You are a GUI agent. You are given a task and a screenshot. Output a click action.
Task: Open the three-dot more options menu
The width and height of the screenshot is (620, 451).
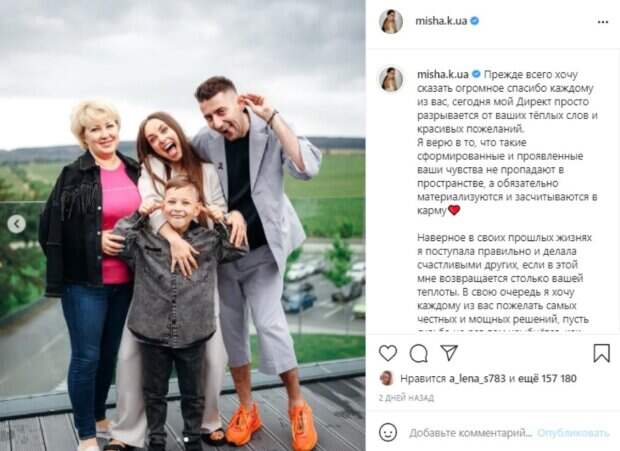click(x=603, y=22)
